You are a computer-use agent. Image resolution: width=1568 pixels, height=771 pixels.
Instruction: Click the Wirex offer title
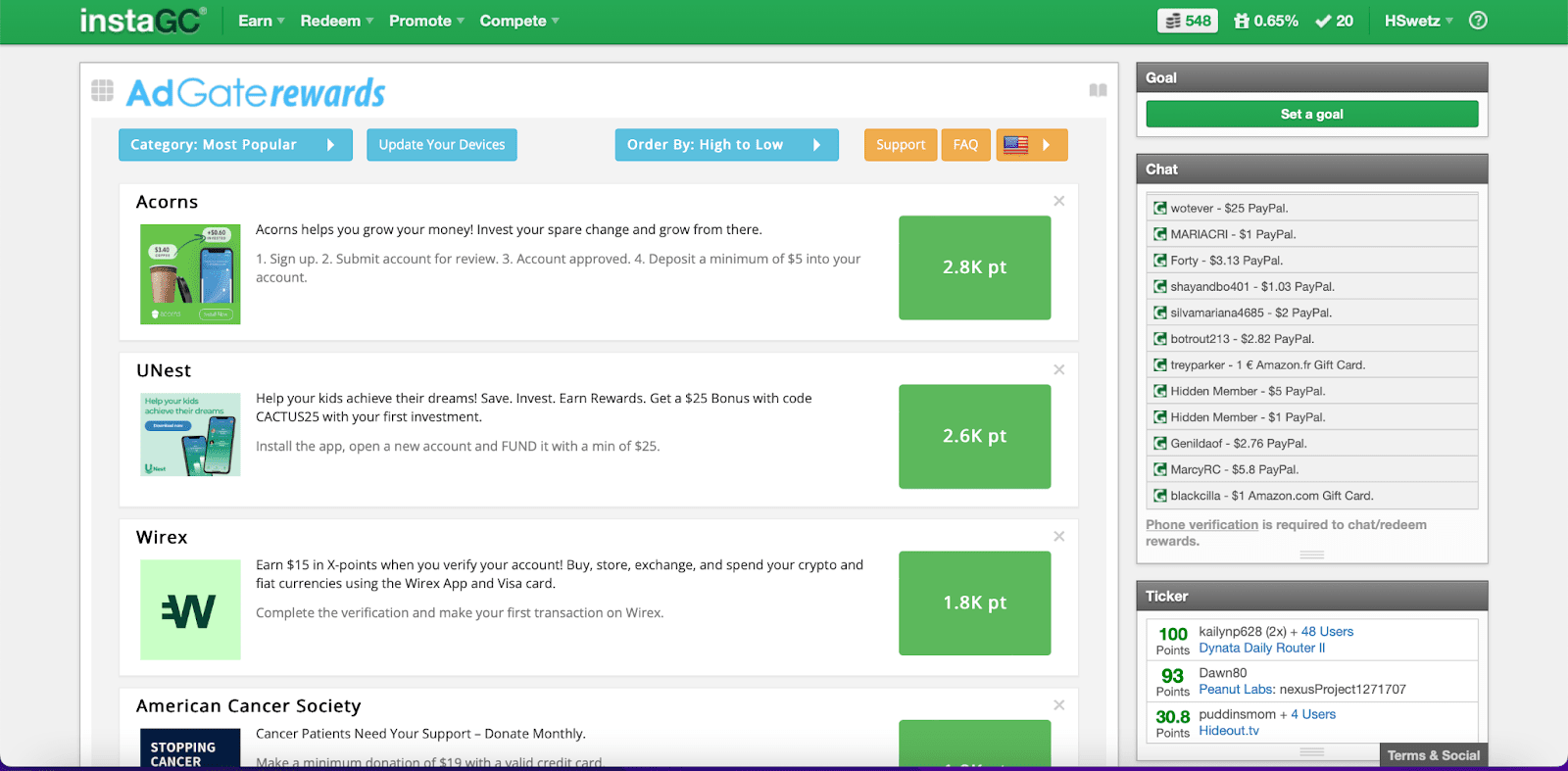162,537
